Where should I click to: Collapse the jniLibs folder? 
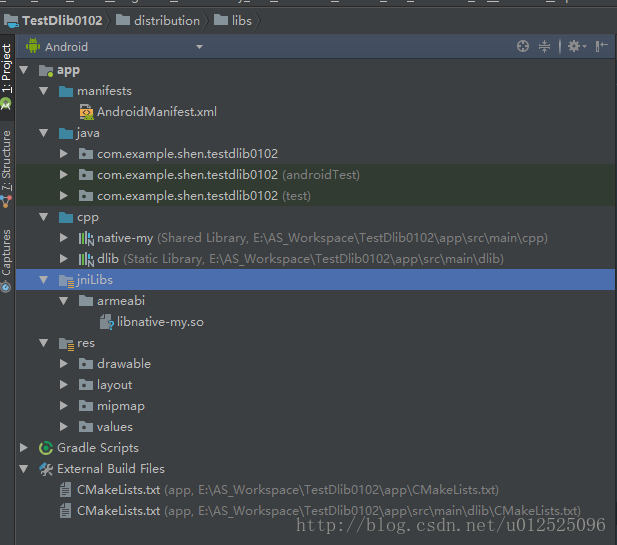tap(44, 280)
